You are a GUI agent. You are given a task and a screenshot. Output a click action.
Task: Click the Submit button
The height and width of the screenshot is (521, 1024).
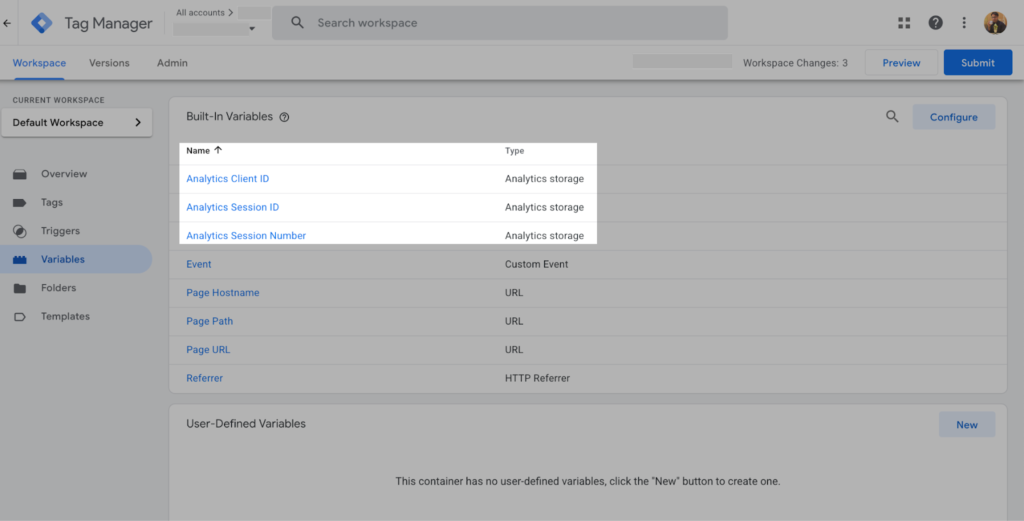click(x=977, y=63)
